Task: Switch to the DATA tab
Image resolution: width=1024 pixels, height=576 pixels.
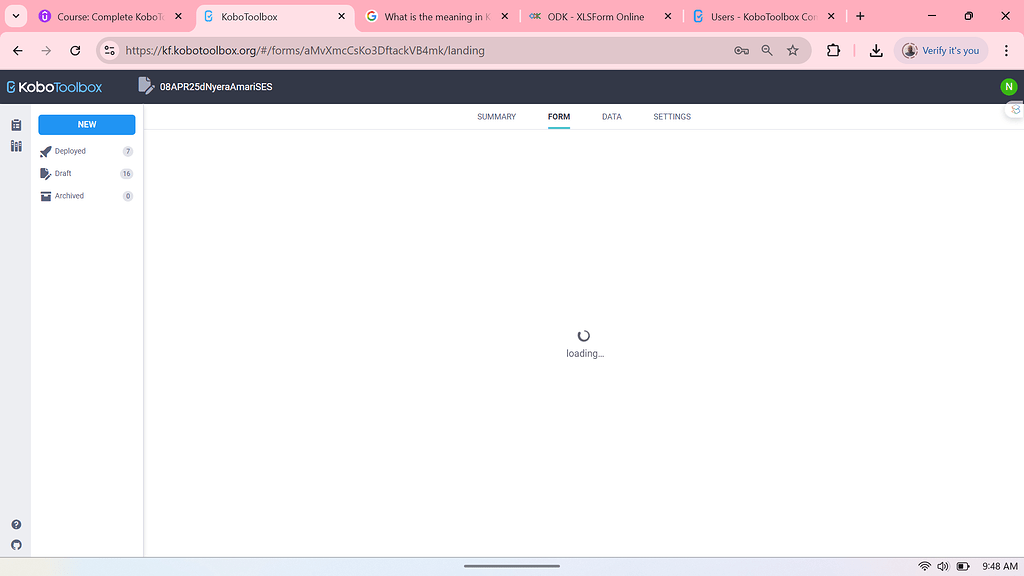Action: 611,117
